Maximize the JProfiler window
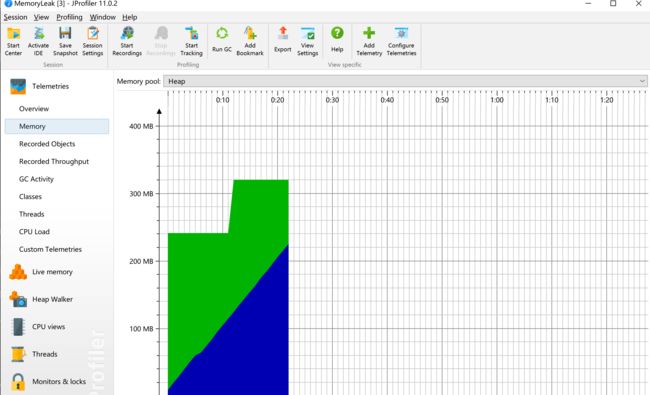The image size is (650, 395). point(613,4)
